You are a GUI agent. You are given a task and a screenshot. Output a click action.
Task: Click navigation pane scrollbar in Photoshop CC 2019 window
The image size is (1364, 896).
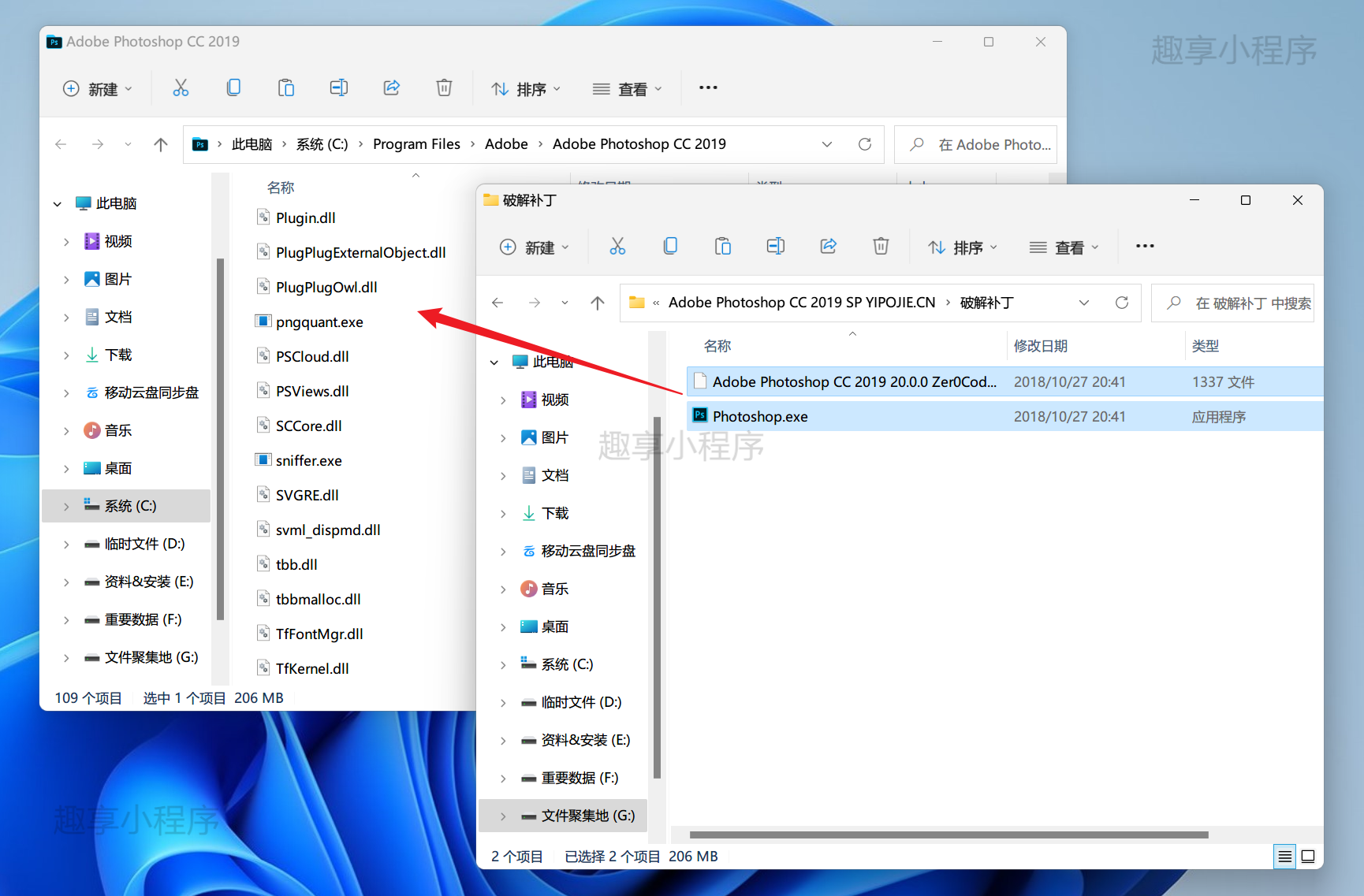(220, 439)
